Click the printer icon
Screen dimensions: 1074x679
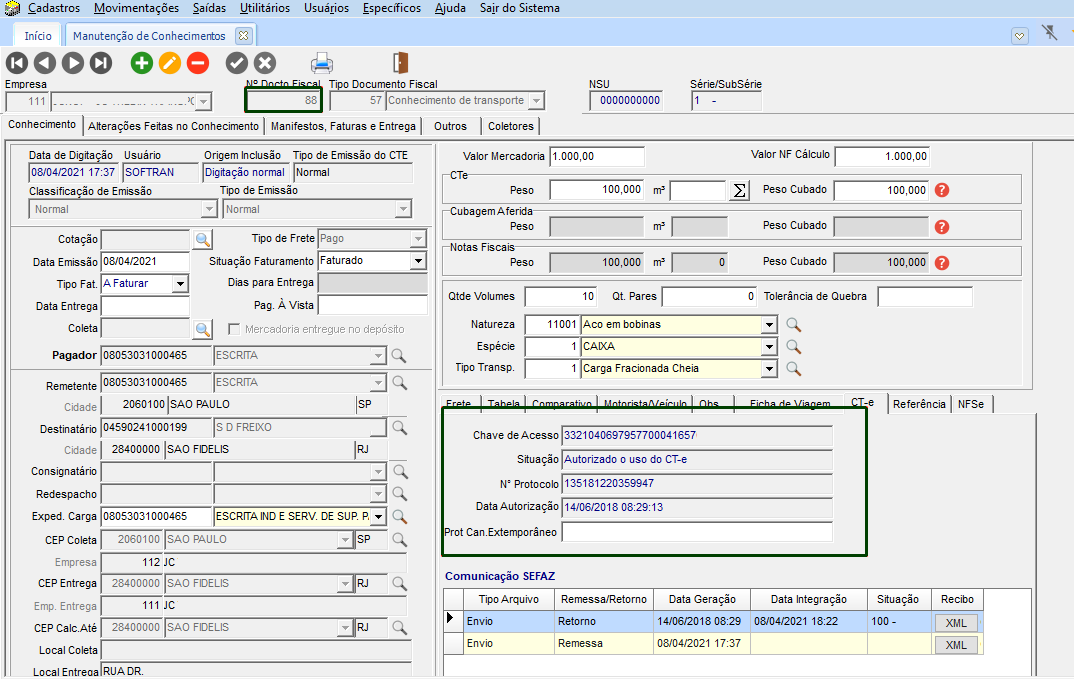click(322, 63)
